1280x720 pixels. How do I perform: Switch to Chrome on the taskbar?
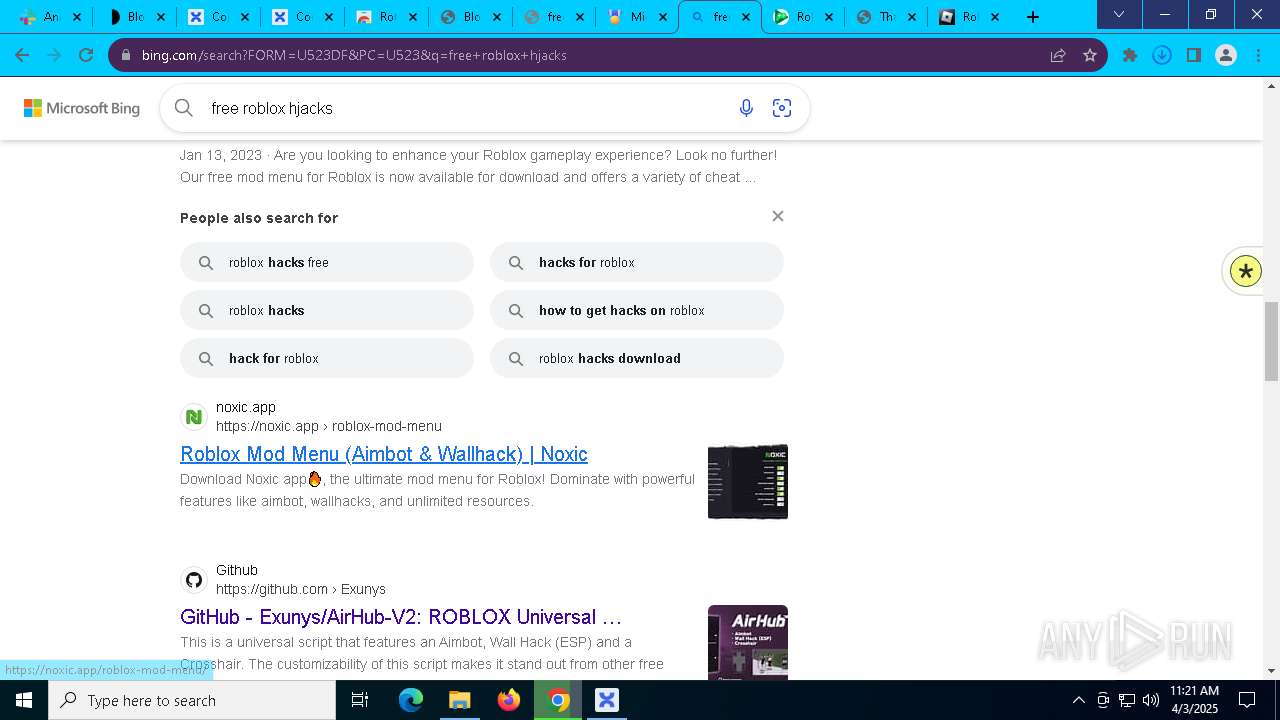558,700
